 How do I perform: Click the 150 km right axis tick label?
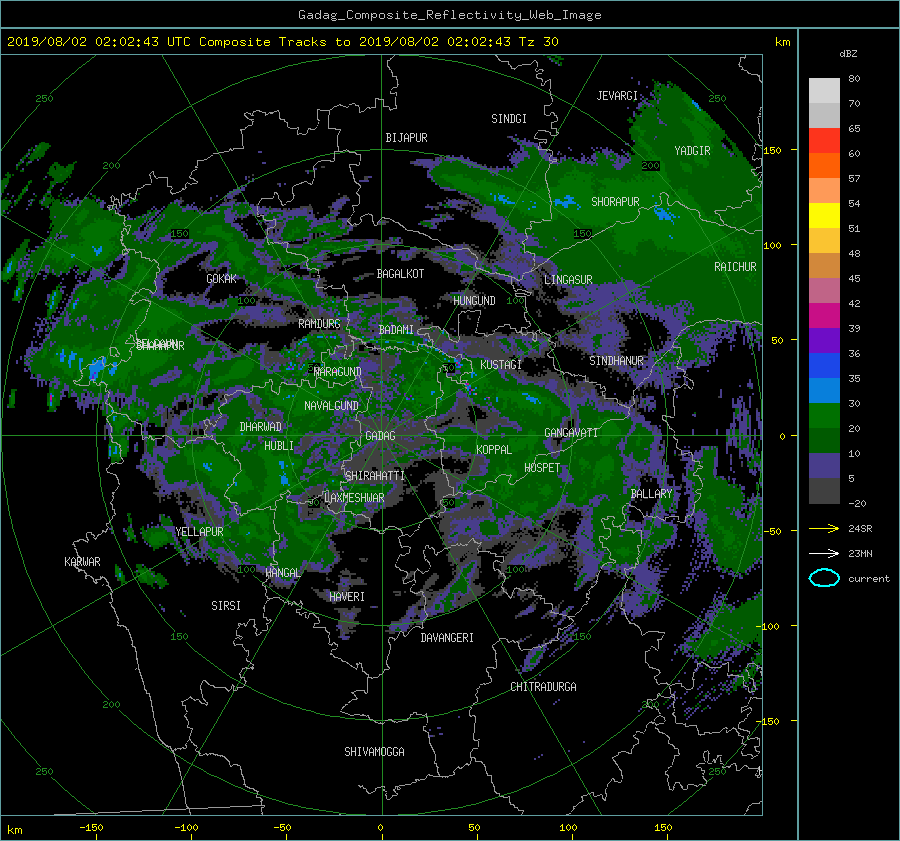(x=772, y=150)
